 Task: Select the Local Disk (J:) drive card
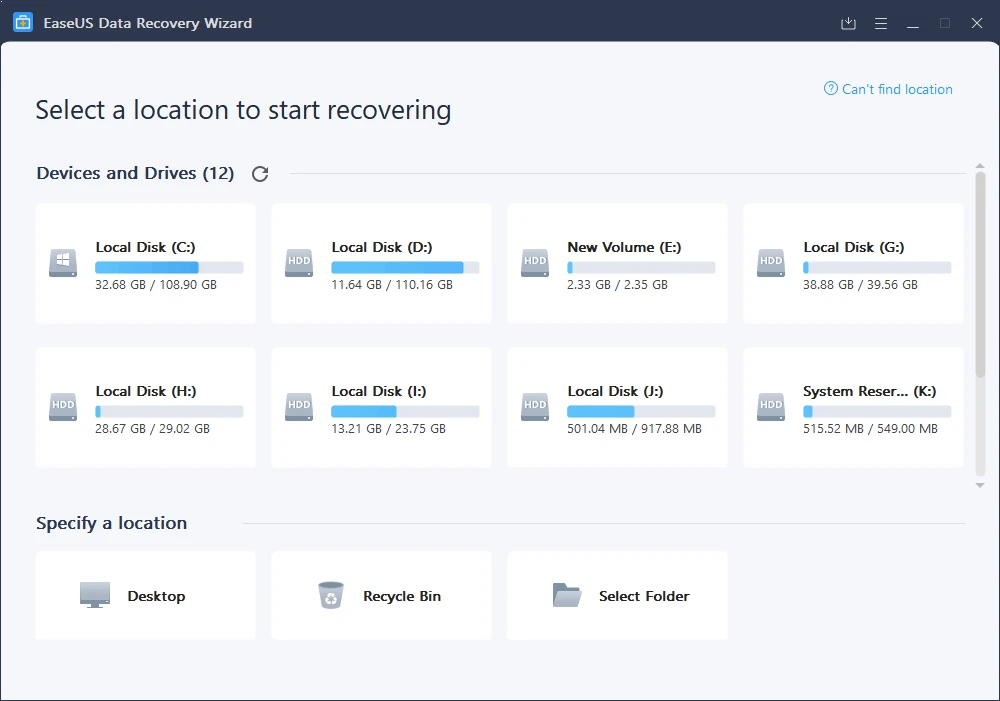click(x=617, y=407)
